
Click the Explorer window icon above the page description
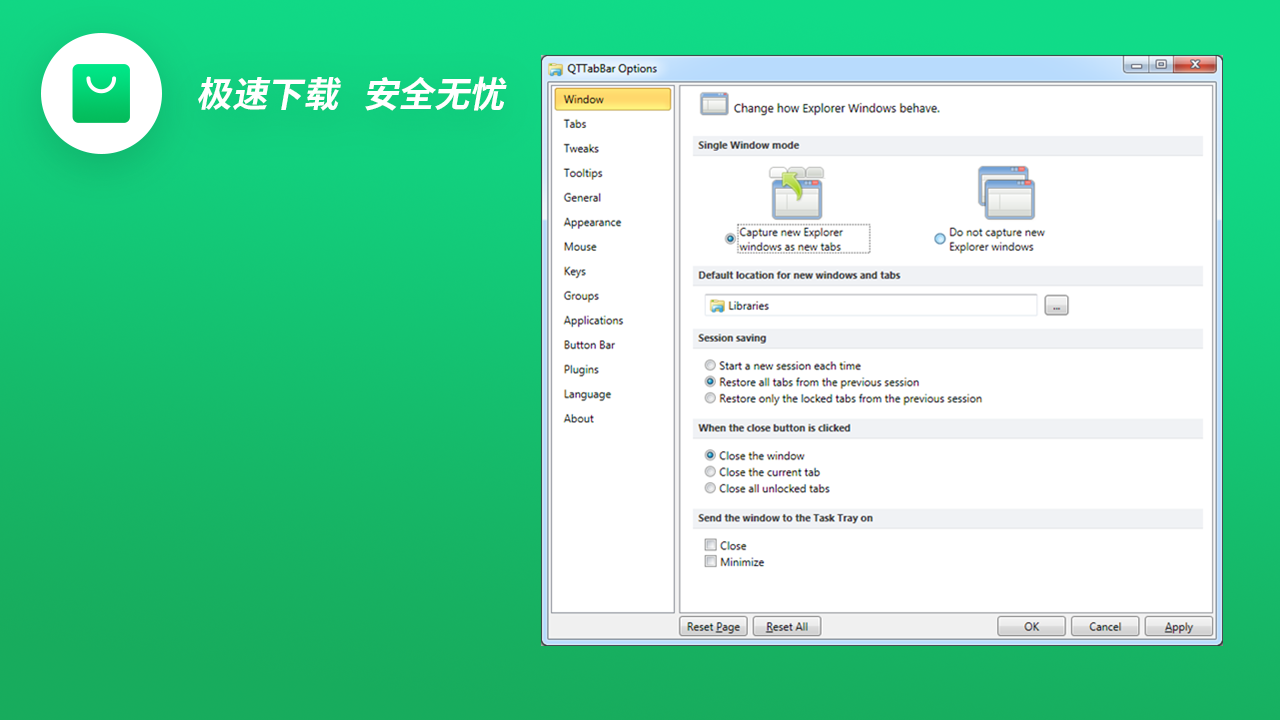715,104
